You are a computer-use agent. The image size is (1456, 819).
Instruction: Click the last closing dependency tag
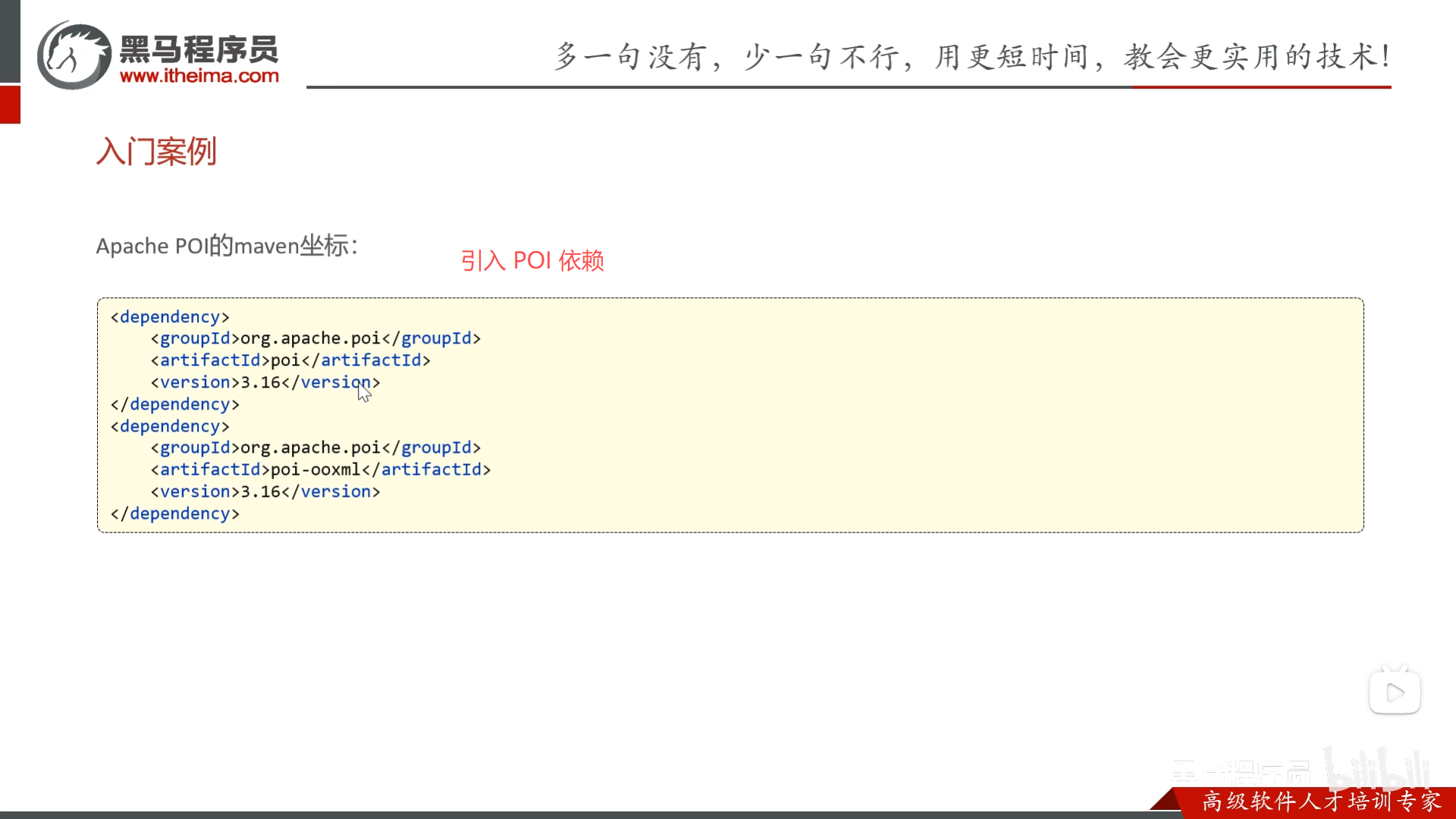[175, 513]
